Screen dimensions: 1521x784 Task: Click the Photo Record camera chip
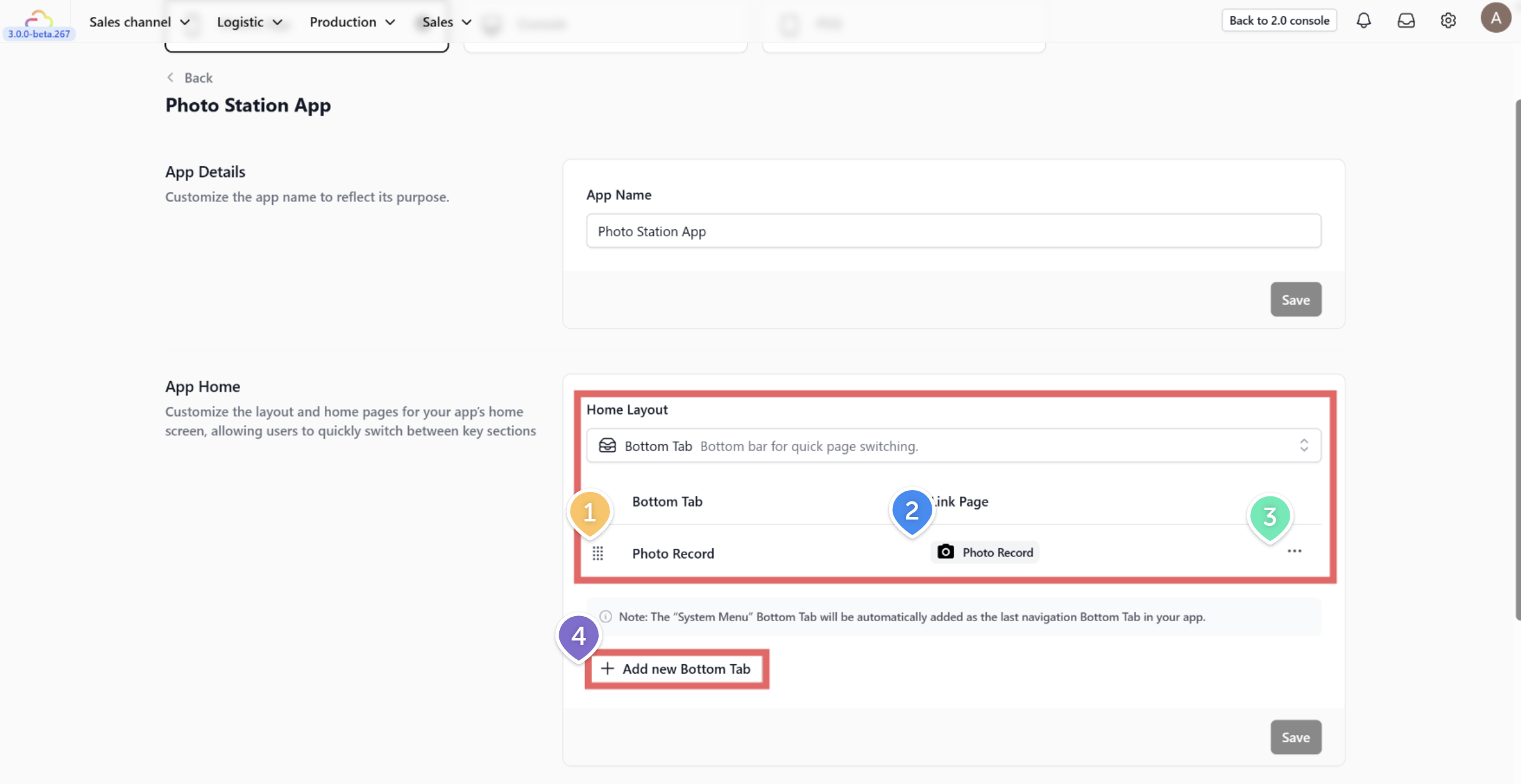[x=984, y=552]
